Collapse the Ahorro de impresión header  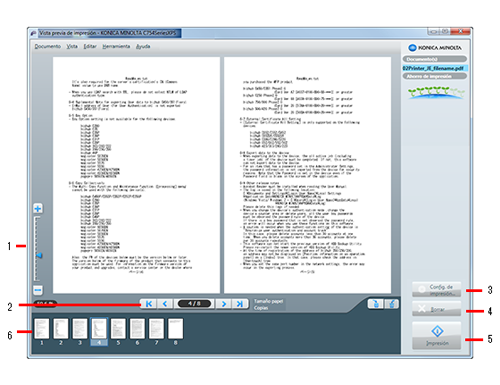435,76
